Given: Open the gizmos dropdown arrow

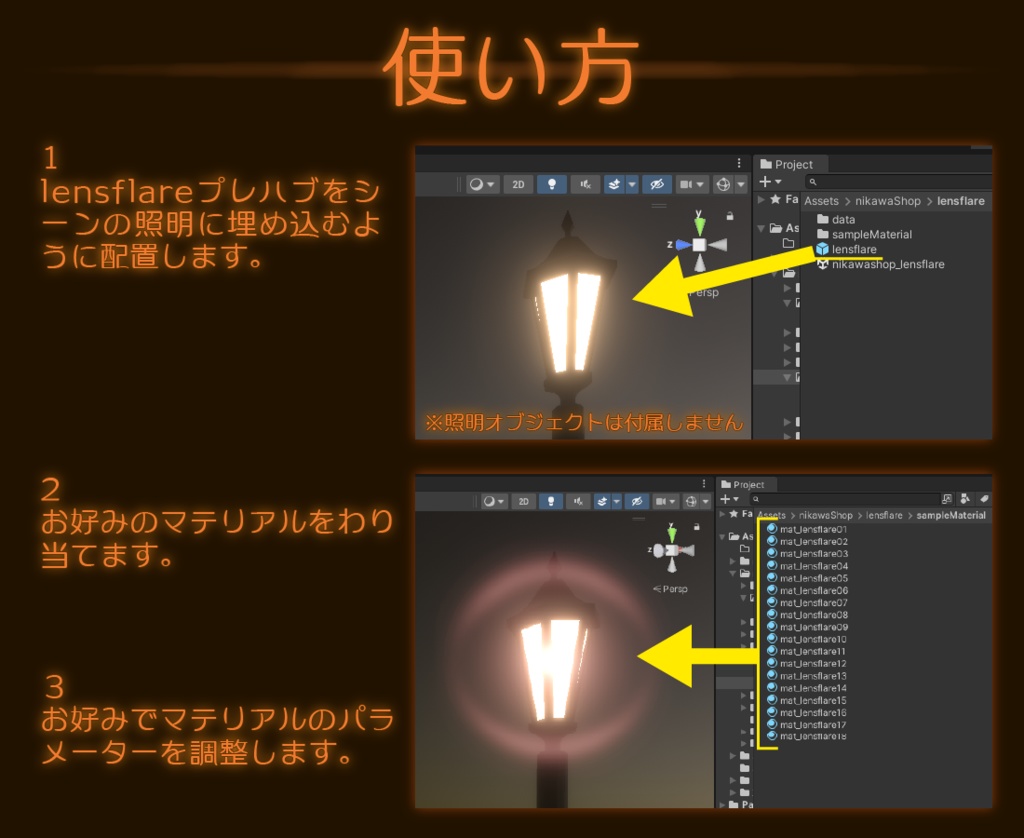Looking at the screenshot, I should pyautogui.click(x=740, y=185).
